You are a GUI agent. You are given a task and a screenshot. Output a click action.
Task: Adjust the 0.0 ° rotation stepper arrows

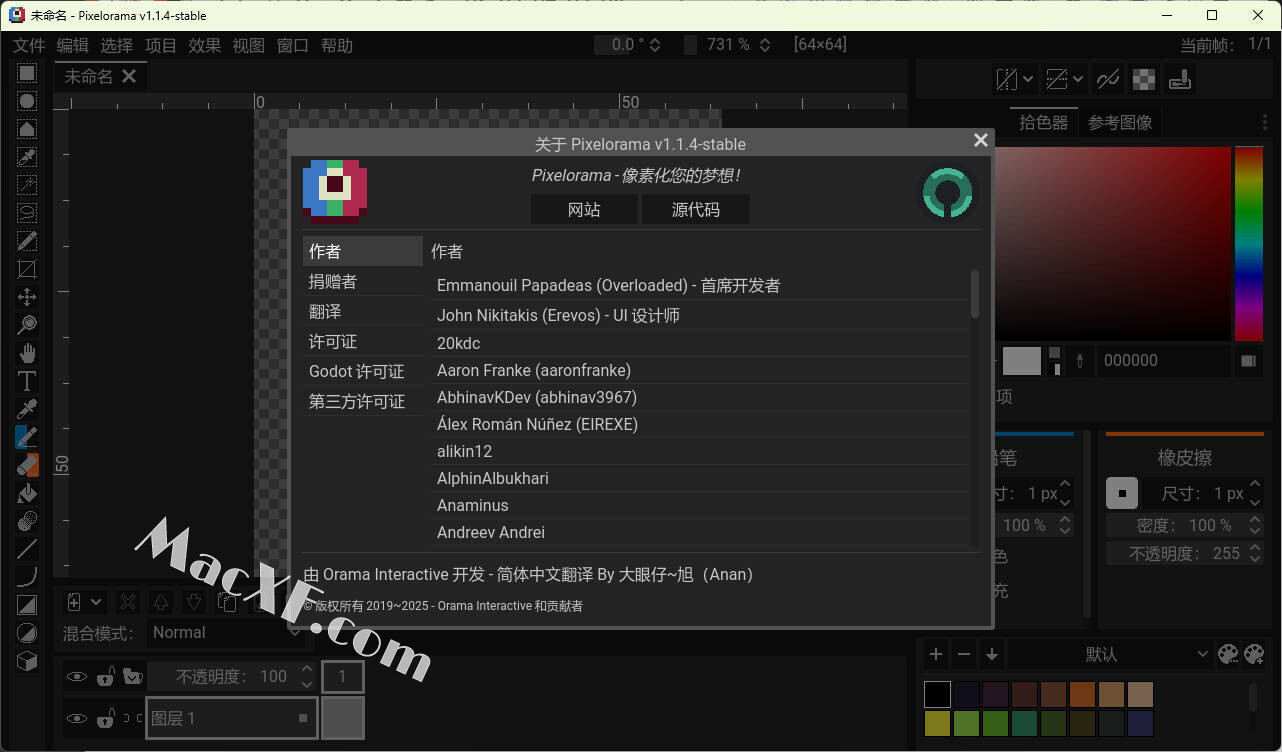click(x=656, y=45)
